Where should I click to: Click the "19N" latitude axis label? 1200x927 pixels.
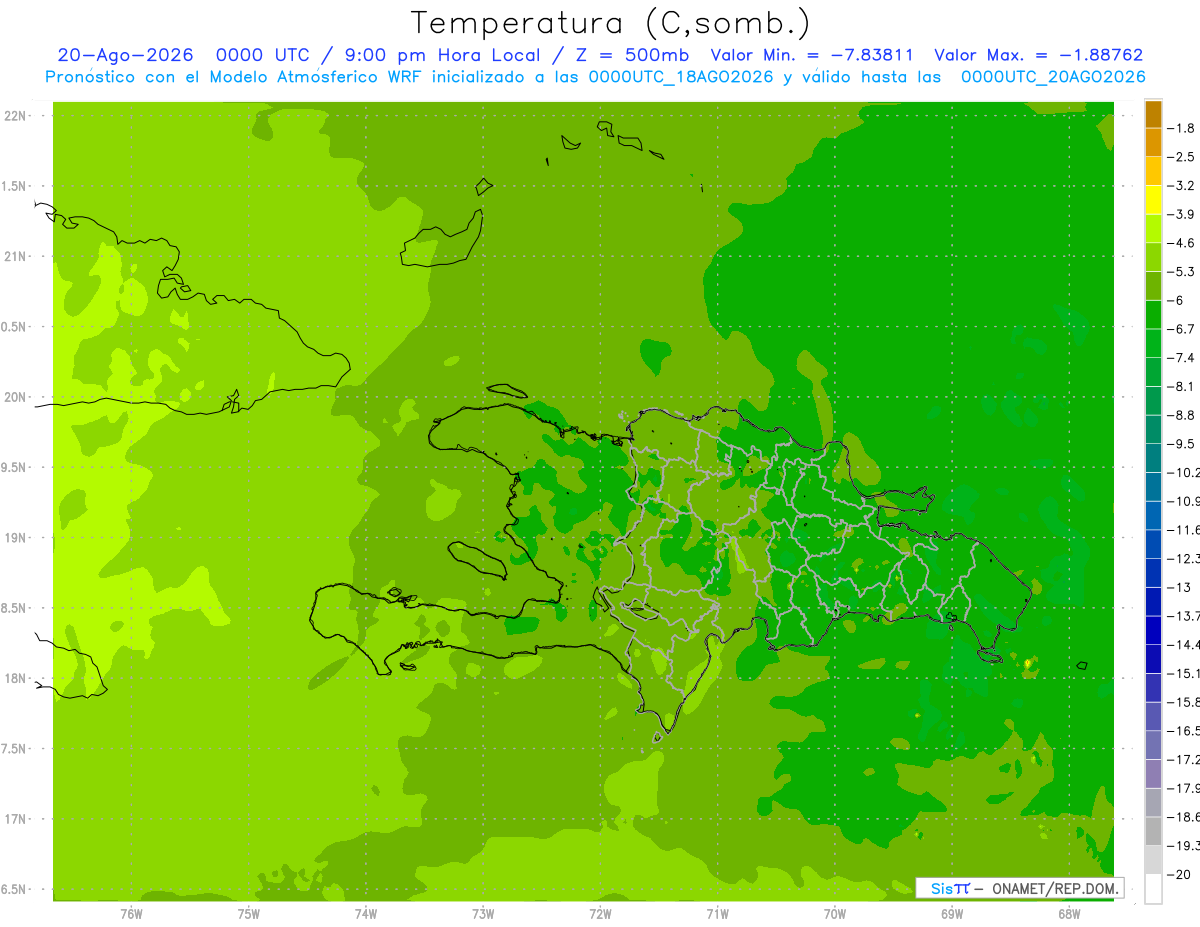(x=16, y=538)
